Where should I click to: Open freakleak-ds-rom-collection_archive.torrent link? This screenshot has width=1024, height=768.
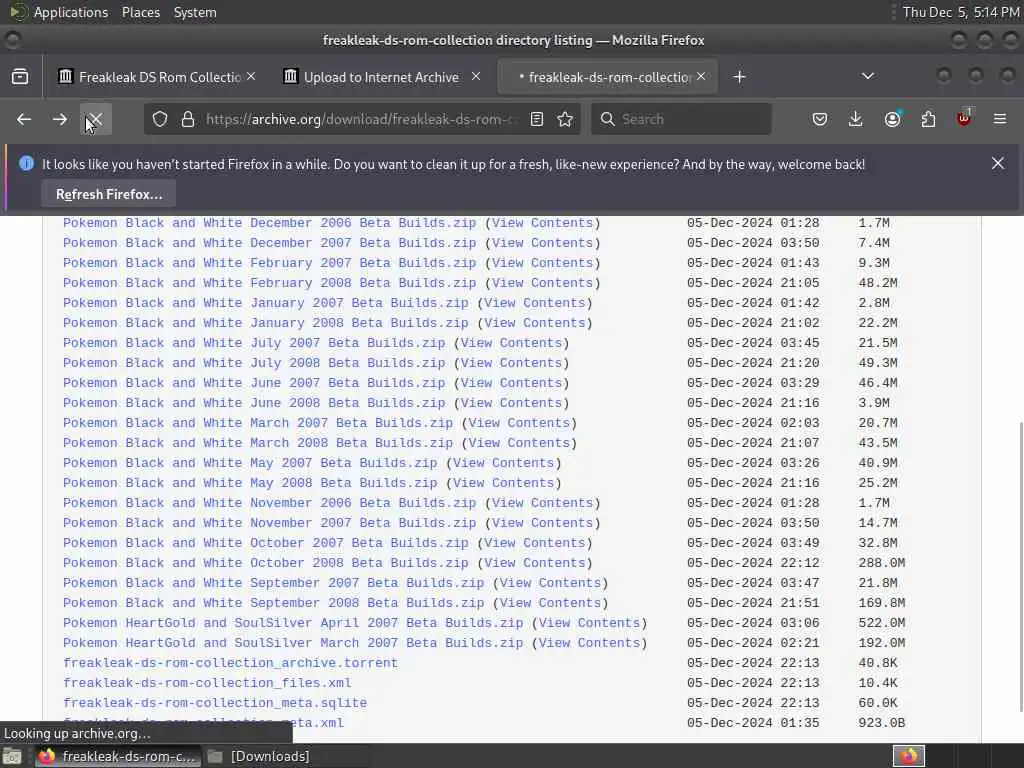[231, 663]
